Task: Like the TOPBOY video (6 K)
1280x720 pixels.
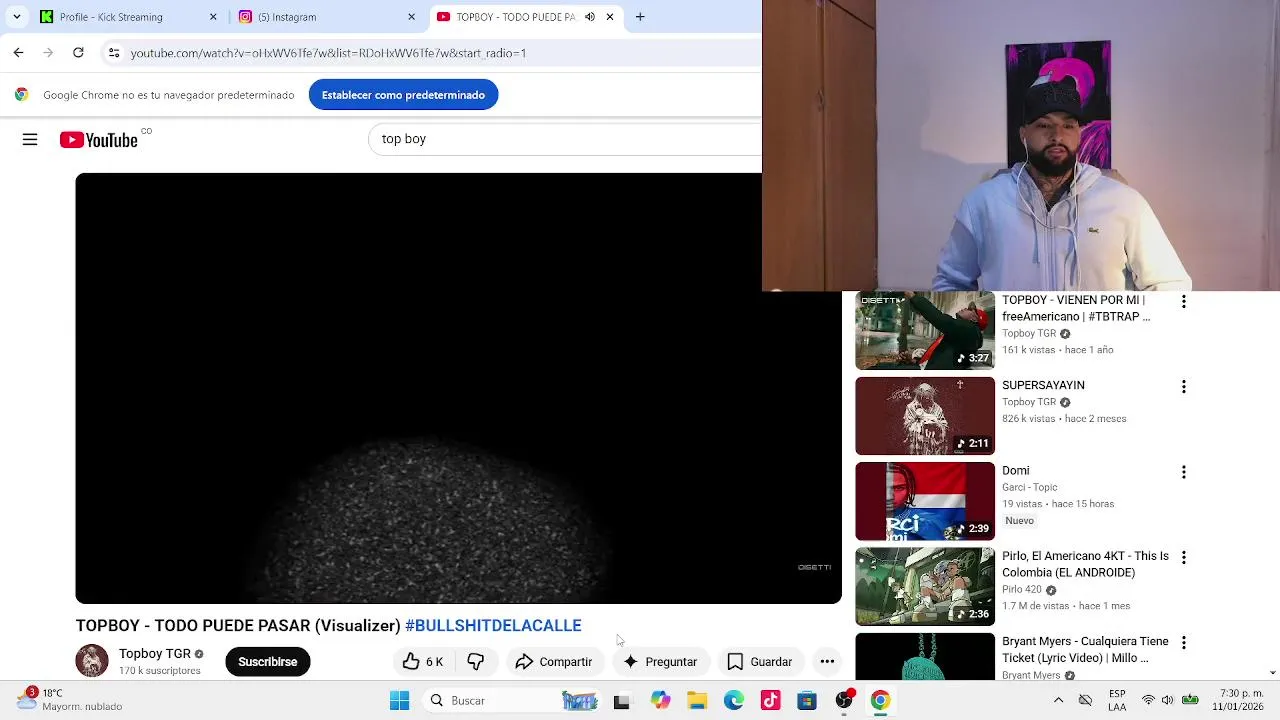Action: 423,662
